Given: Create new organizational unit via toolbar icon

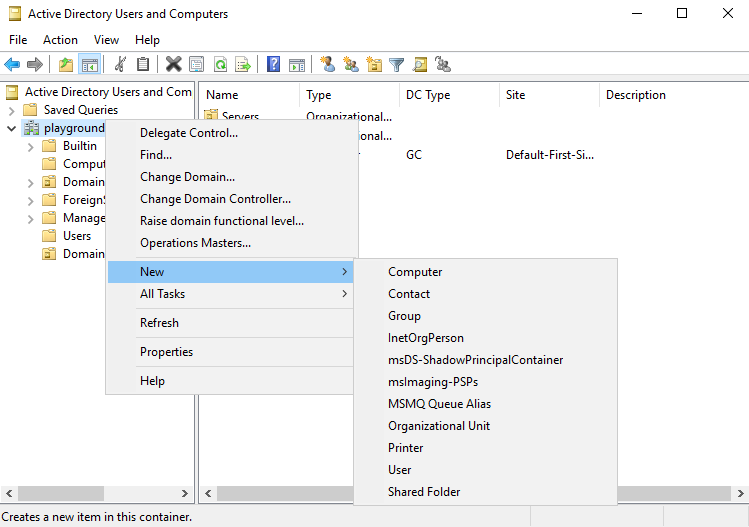Looking at the screenshot, I should click(x=374, y=64).
